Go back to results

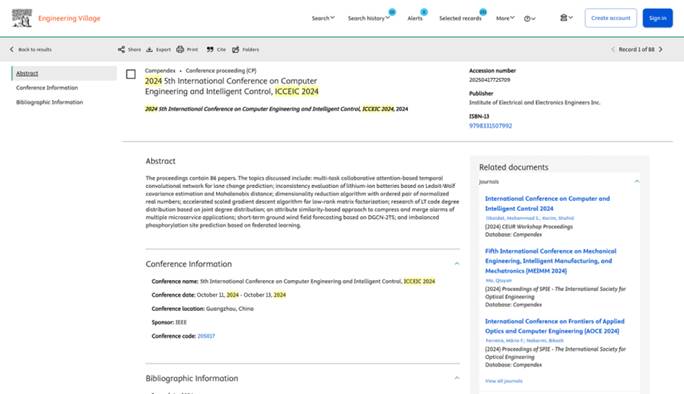pos(31,49)
